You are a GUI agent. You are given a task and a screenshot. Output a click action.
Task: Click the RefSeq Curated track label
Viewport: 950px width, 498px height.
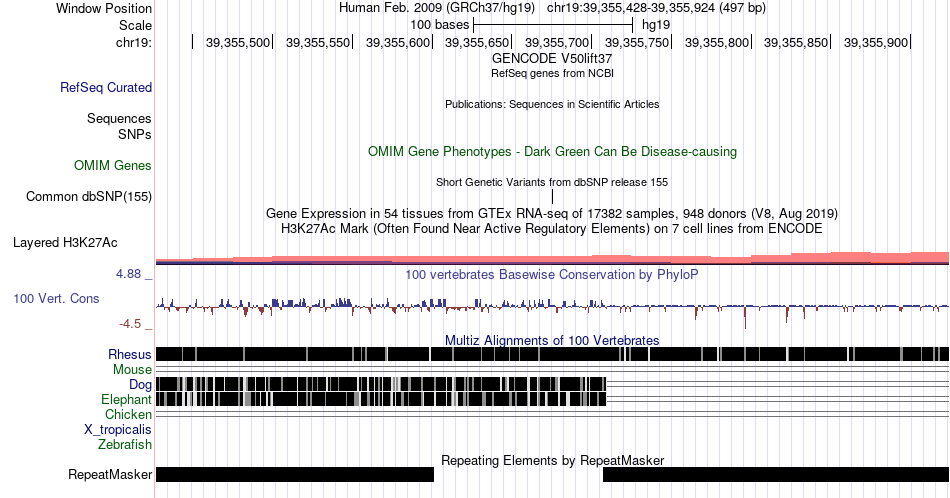coord(105,87)
